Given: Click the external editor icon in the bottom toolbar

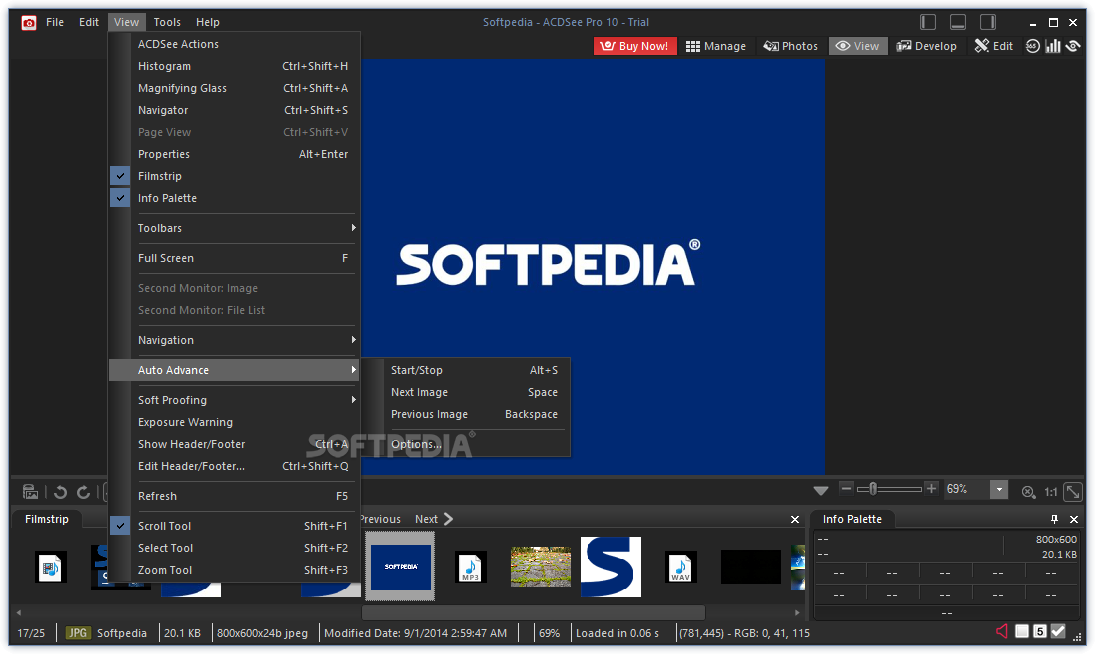Looking at the screenshot, I should [30, 492].
